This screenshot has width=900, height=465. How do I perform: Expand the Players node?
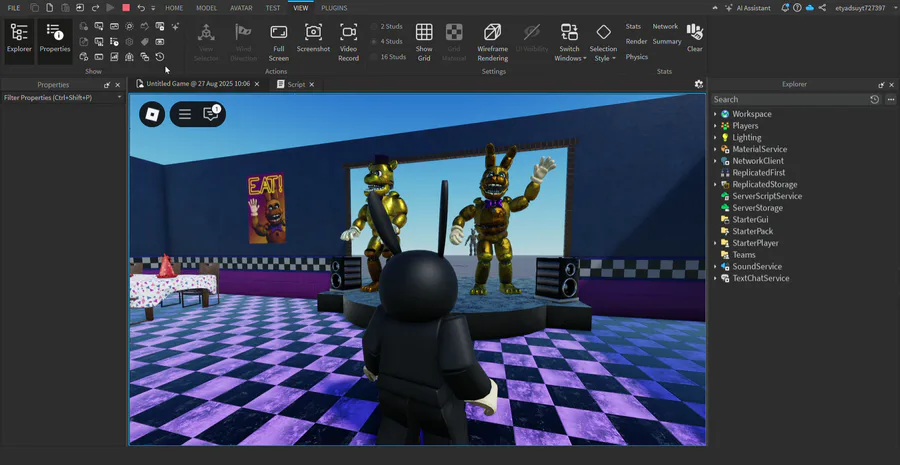tap(715, 126)
